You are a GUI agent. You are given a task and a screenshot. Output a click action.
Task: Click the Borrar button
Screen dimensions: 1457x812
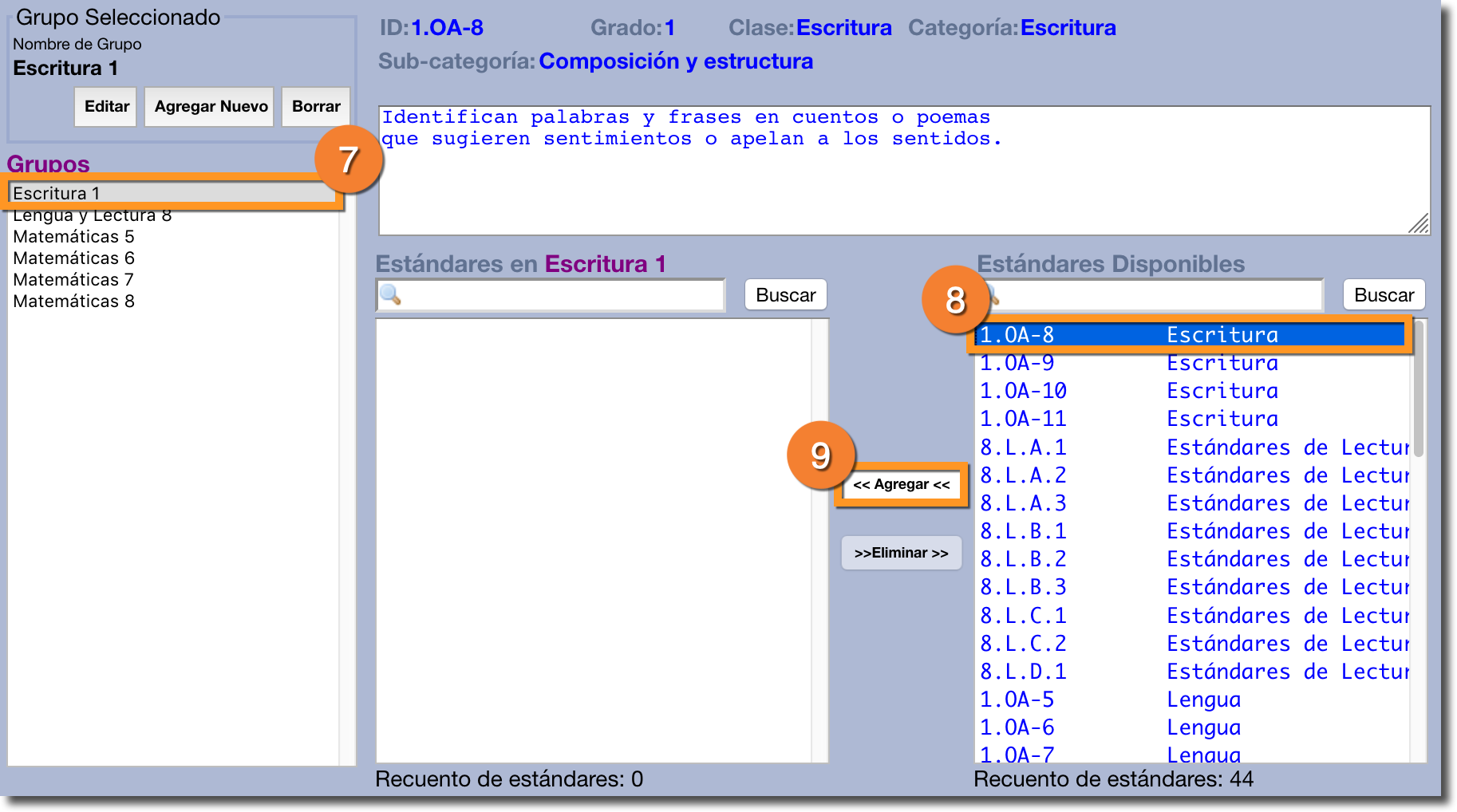point(316,107)
